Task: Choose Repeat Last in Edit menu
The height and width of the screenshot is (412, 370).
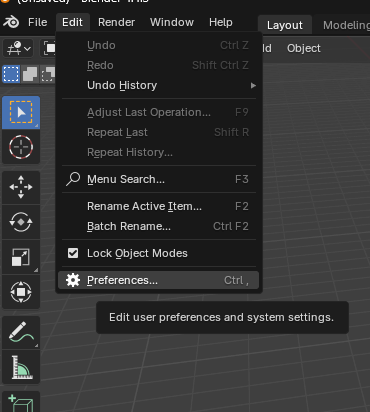Action: (x=159, y=132)
